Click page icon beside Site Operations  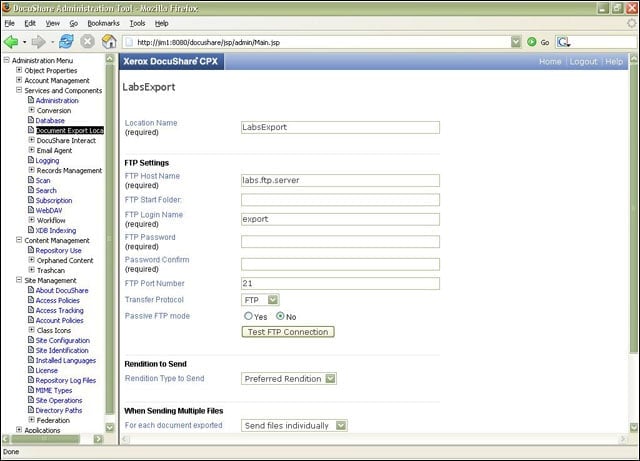pyautogui.click(x=31, y=400)
